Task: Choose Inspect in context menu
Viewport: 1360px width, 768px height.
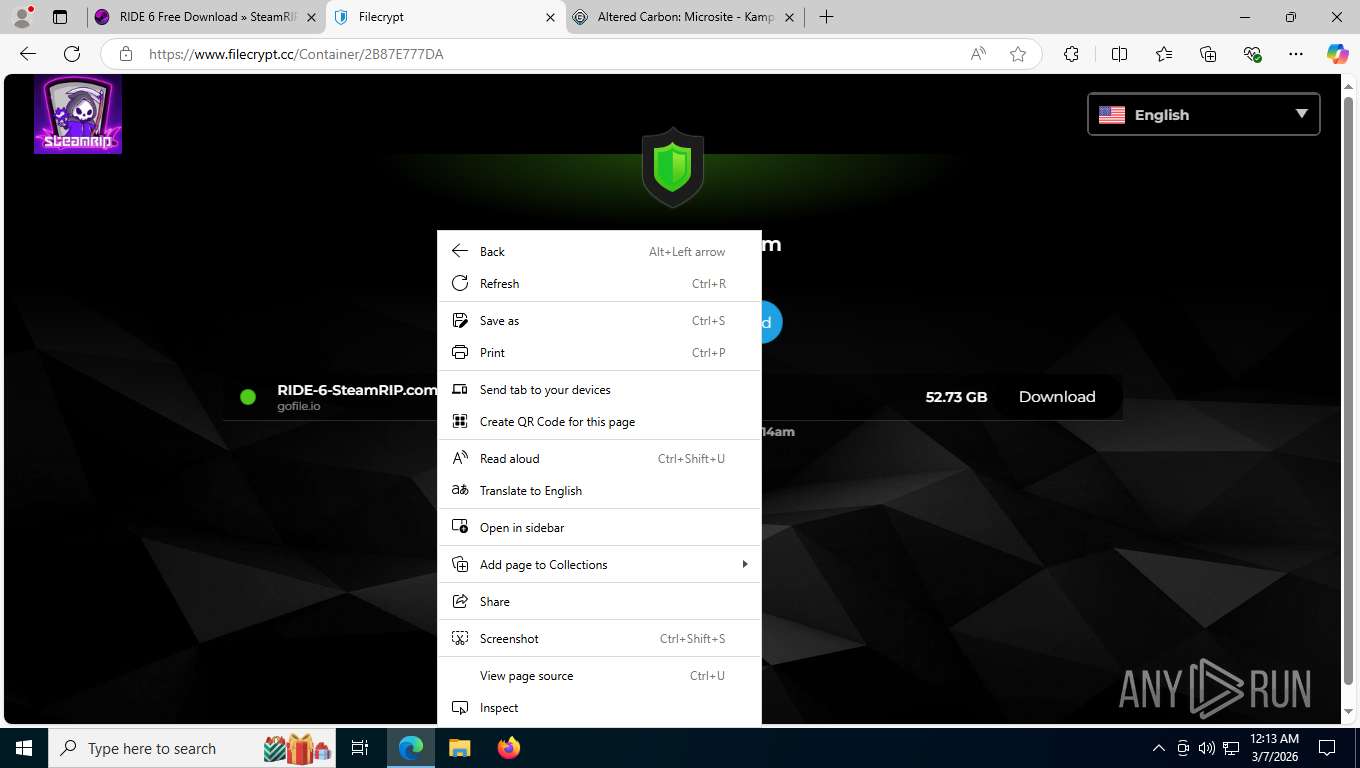Action: pyautogui.click(x=600, y=708)
